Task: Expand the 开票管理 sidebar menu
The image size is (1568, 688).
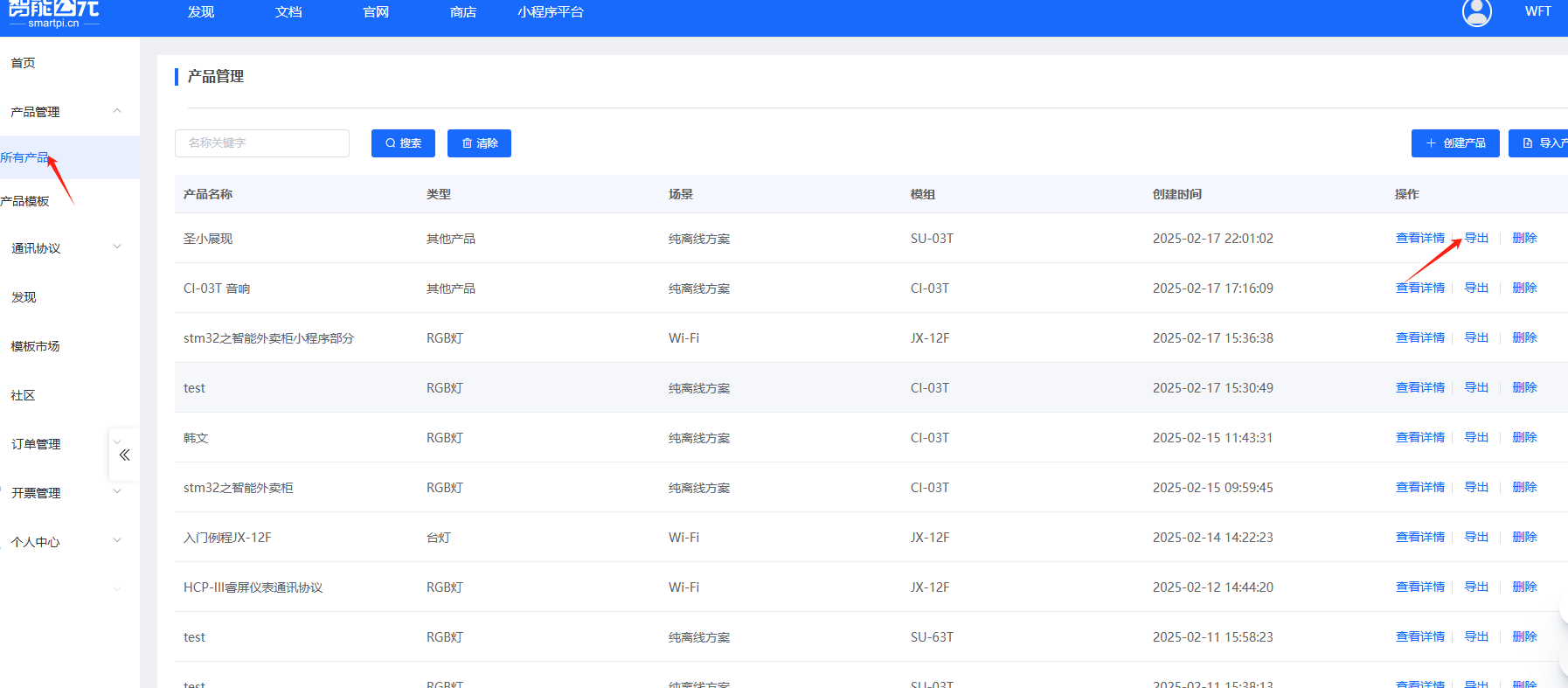Action: (117, 492)
